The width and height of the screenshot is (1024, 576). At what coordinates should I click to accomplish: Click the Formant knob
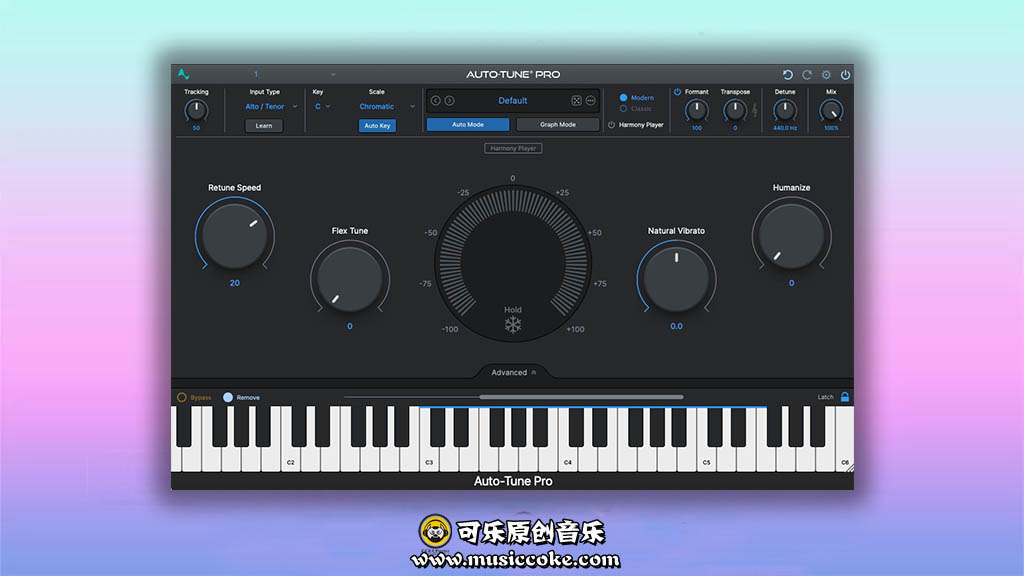(697, 110)
